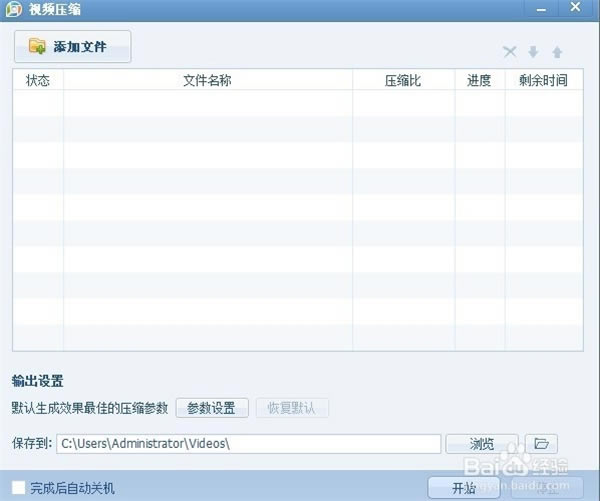The image size is (600, 501).
Task: Click the 保存到 save path field
Action: coord(248,444)
